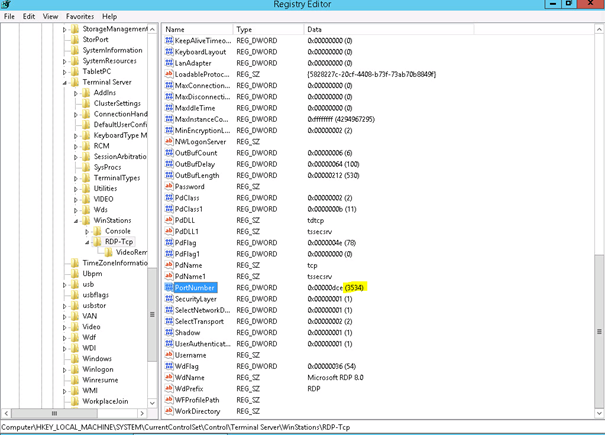
Task: Click the SecurityLayer DWORD icon
Action: coord(168,298)
